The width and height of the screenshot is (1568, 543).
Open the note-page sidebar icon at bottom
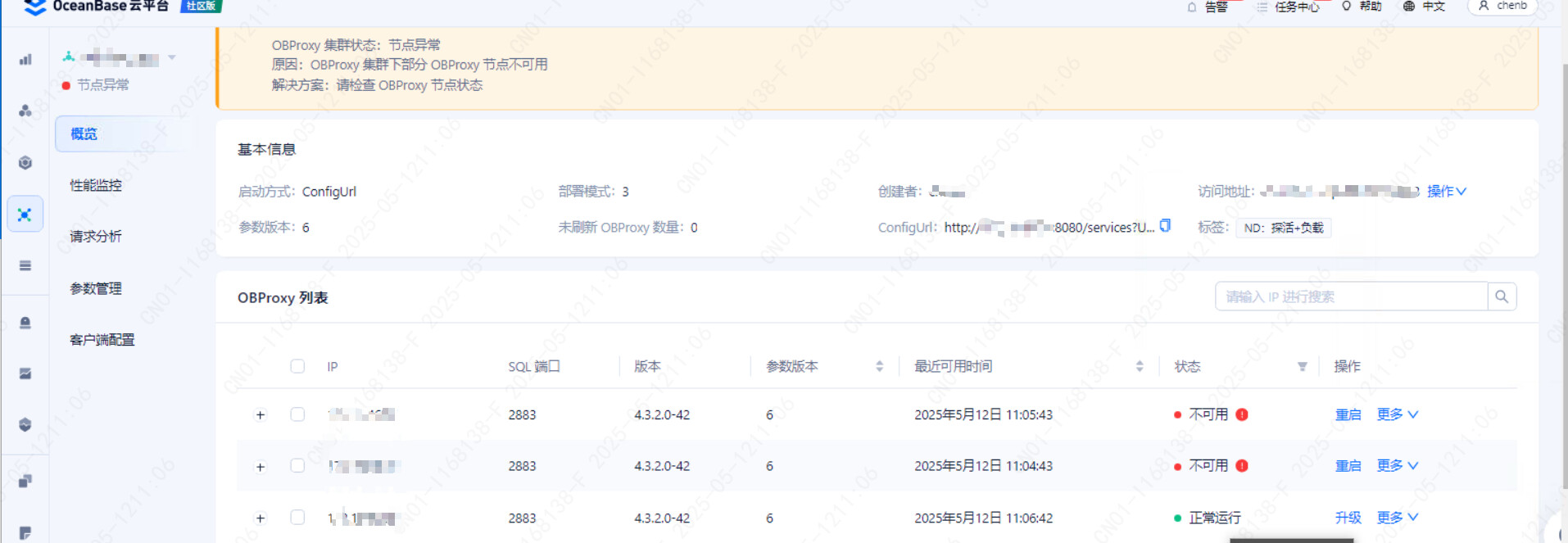point(25,532)
